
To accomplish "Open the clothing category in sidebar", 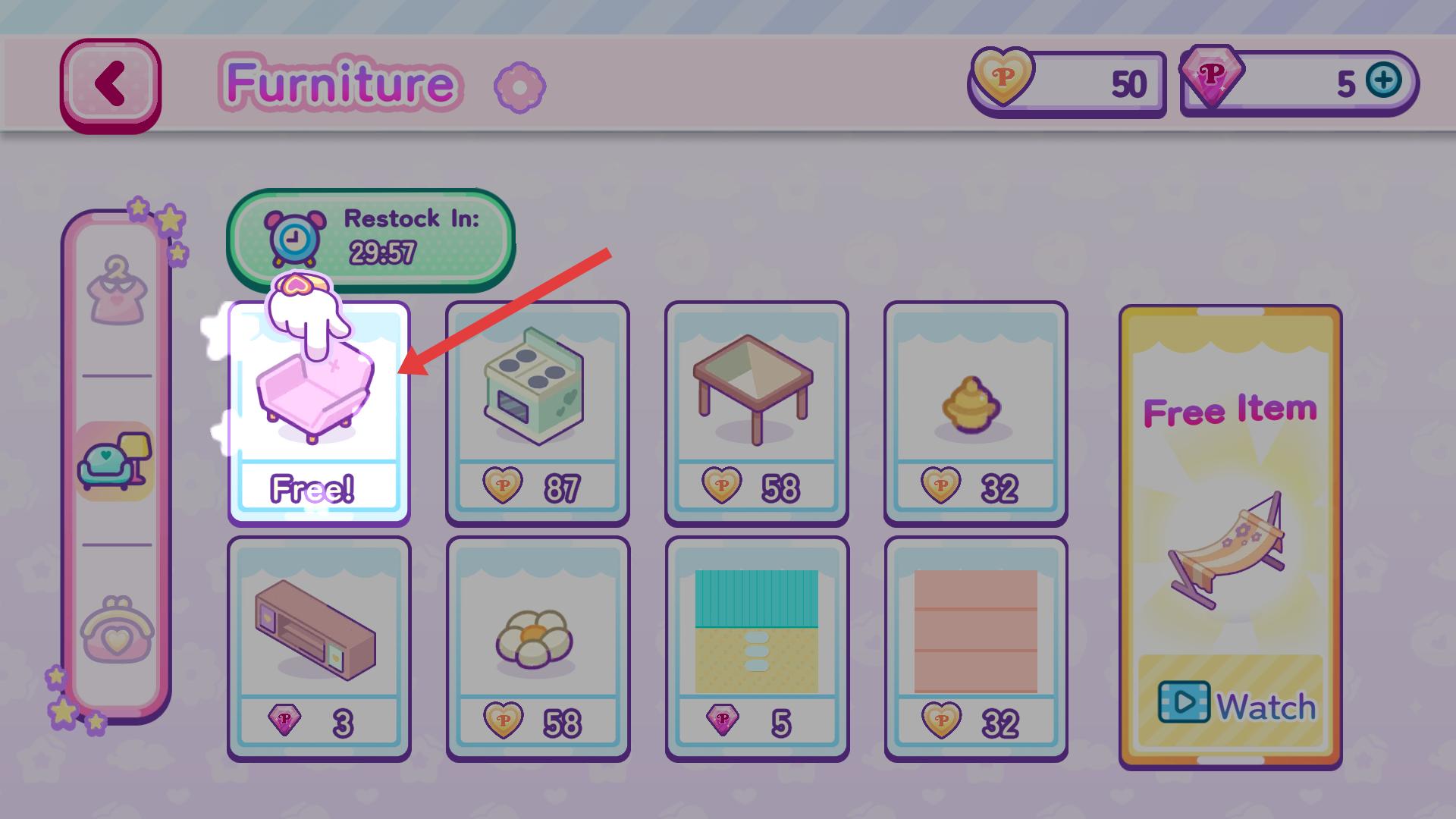I will click(x=116, y=291).
